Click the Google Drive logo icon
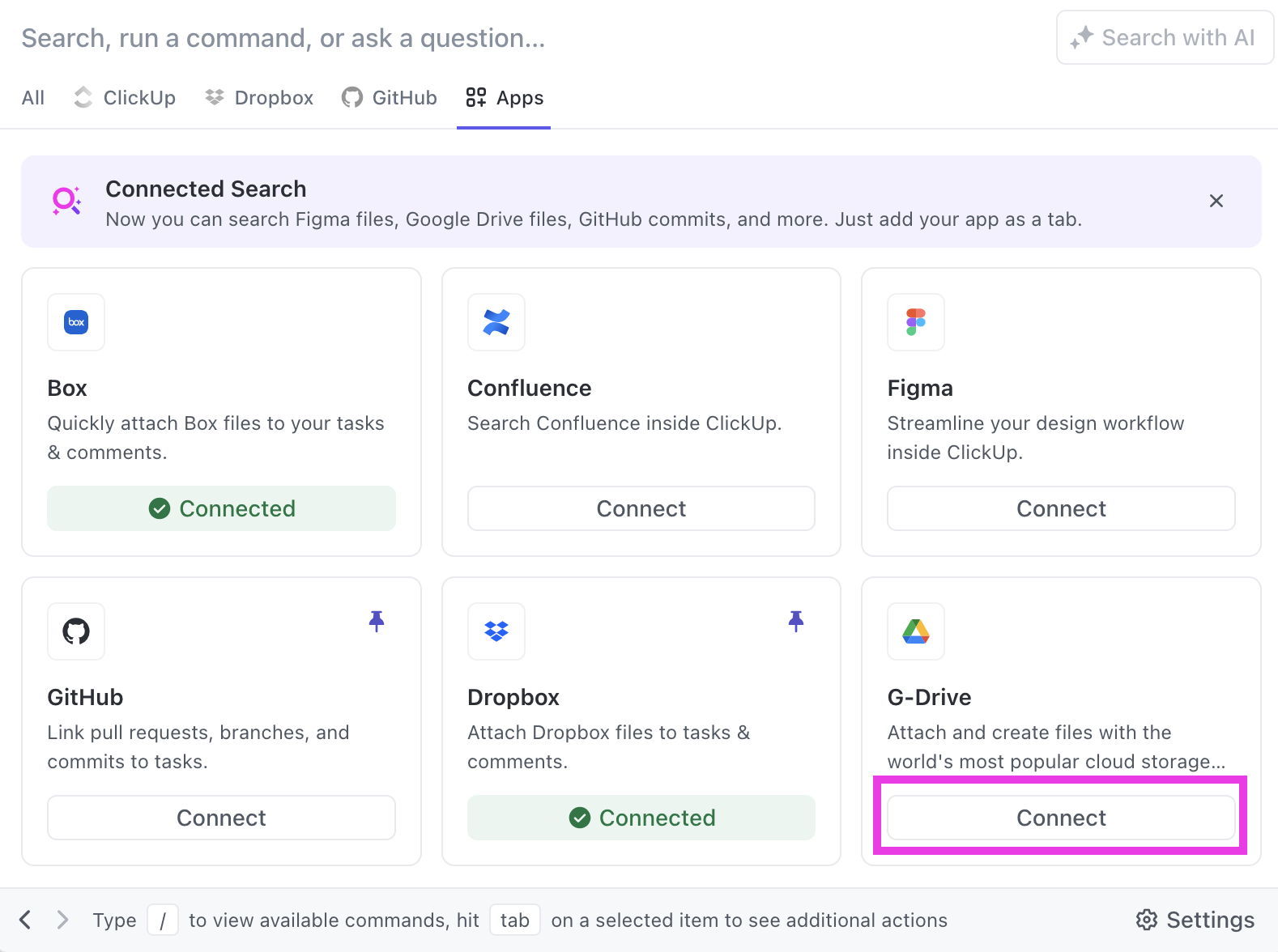1278x952 pixels. tap(915, 631)
